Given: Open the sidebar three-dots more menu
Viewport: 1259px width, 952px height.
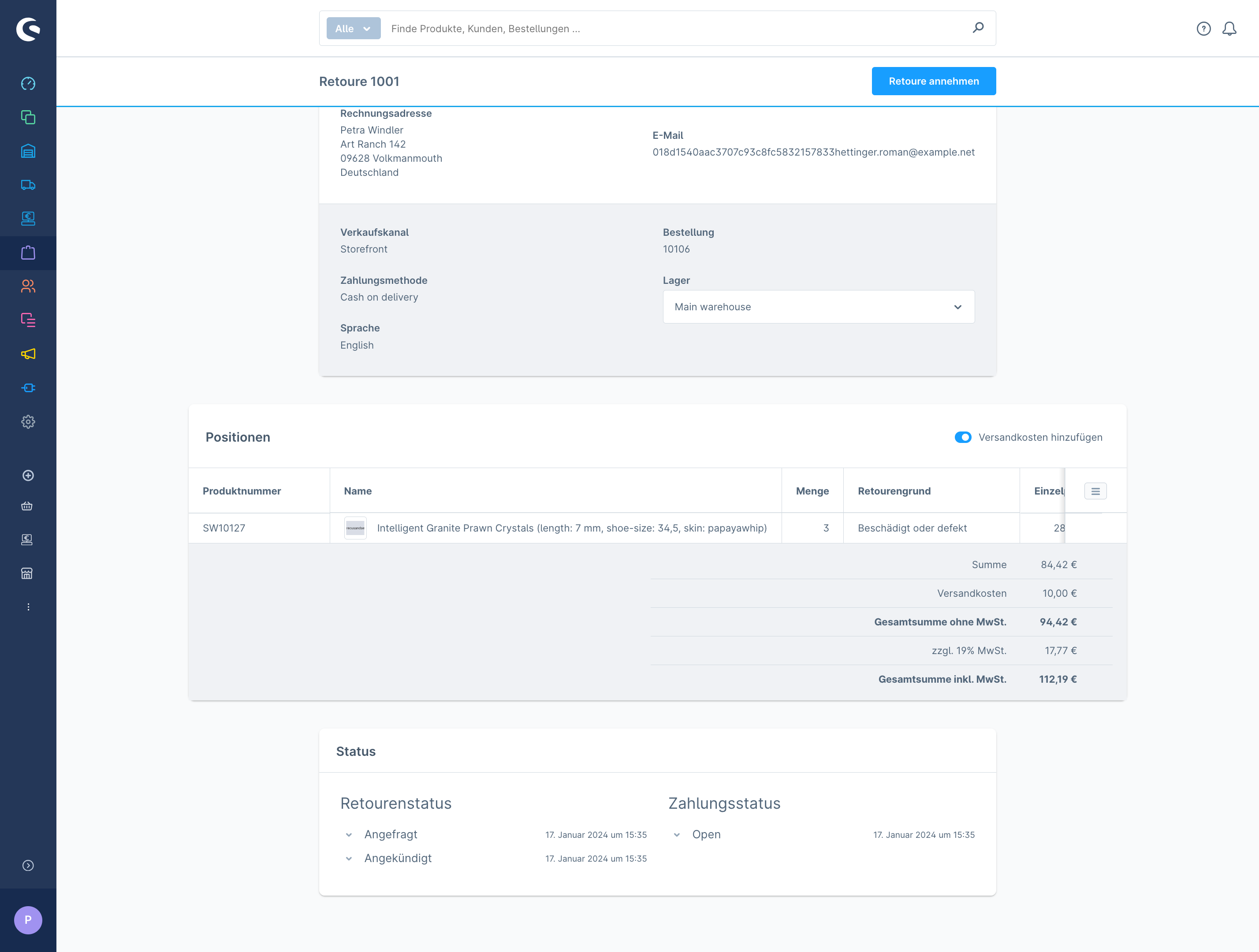Looking at the screenshot, I should click(x=28, y=606).
